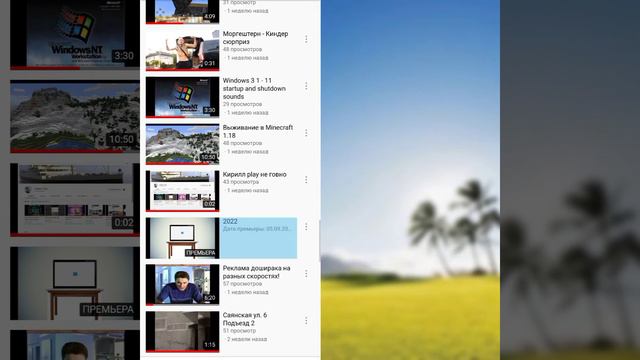This screenshot has height=360, width=640.
Task: Open options menu for the 2022 premiere video
Action: click(306, 227)
